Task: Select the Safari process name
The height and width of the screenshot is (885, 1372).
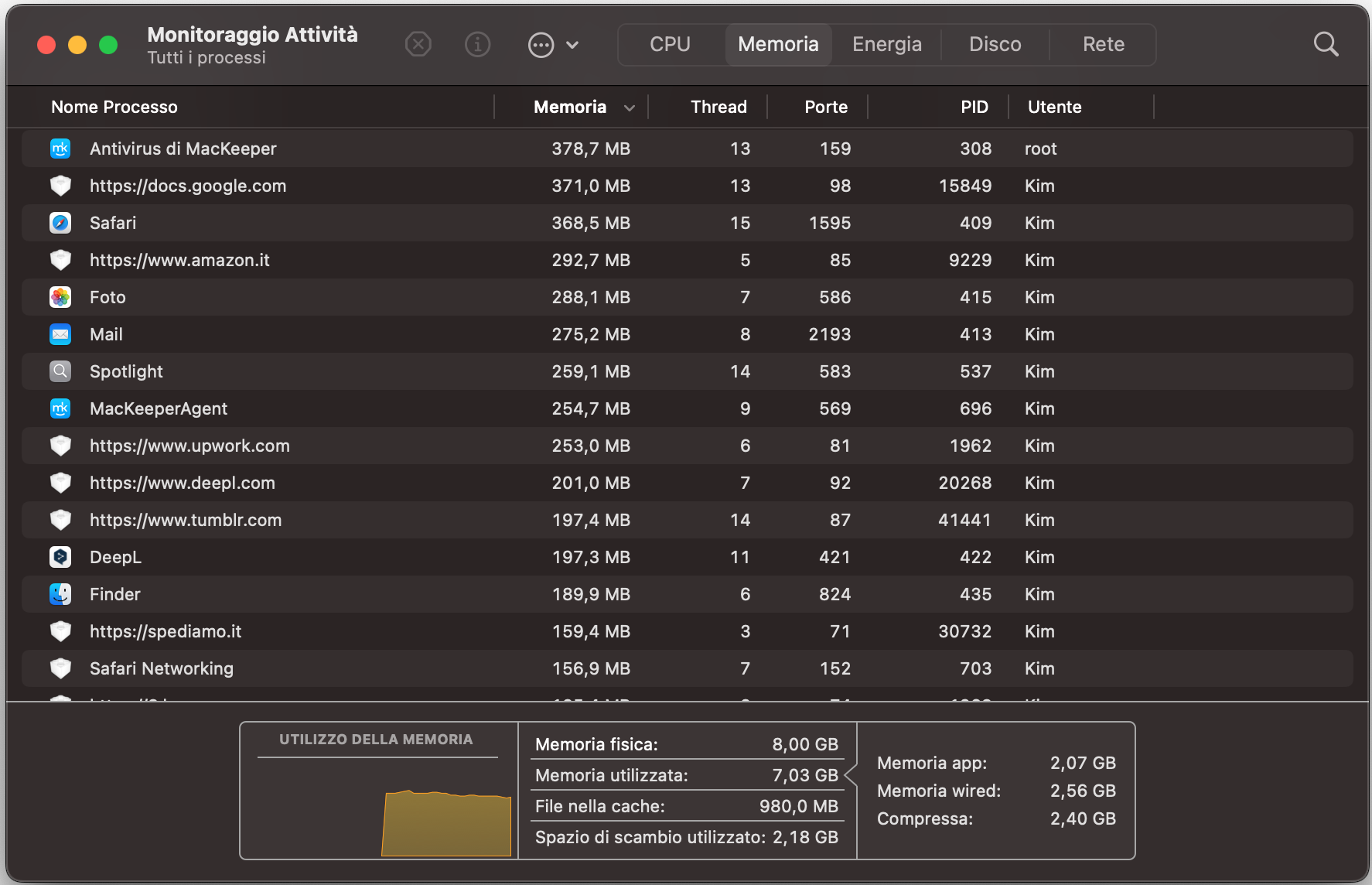Action: (113, 223)
